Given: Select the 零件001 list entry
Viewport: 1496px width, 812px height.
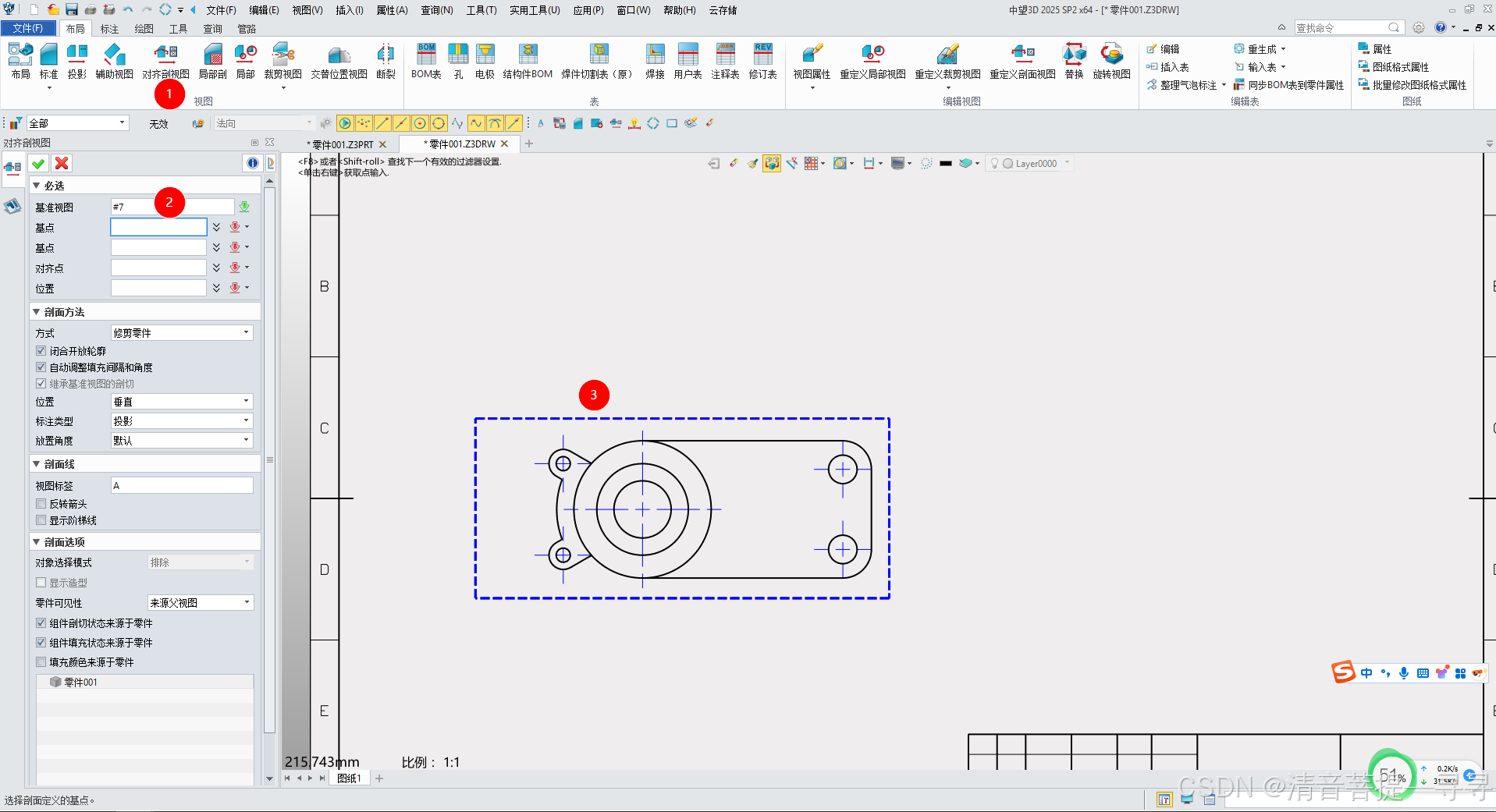Looking at the screenshot, I should [144, 682].
